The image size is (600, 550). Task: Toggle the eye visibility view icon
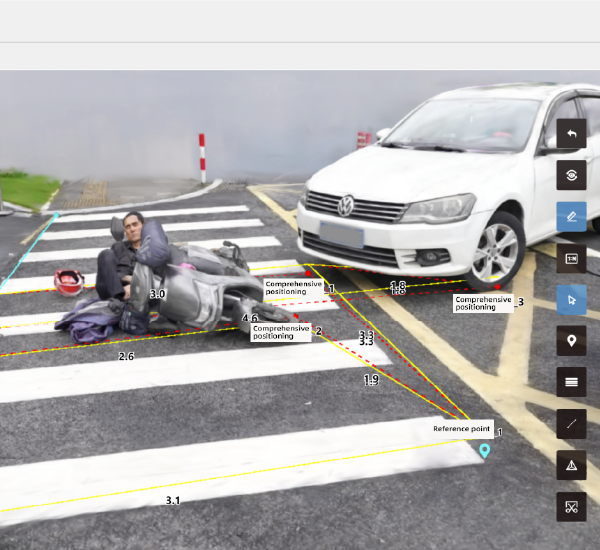571,175
